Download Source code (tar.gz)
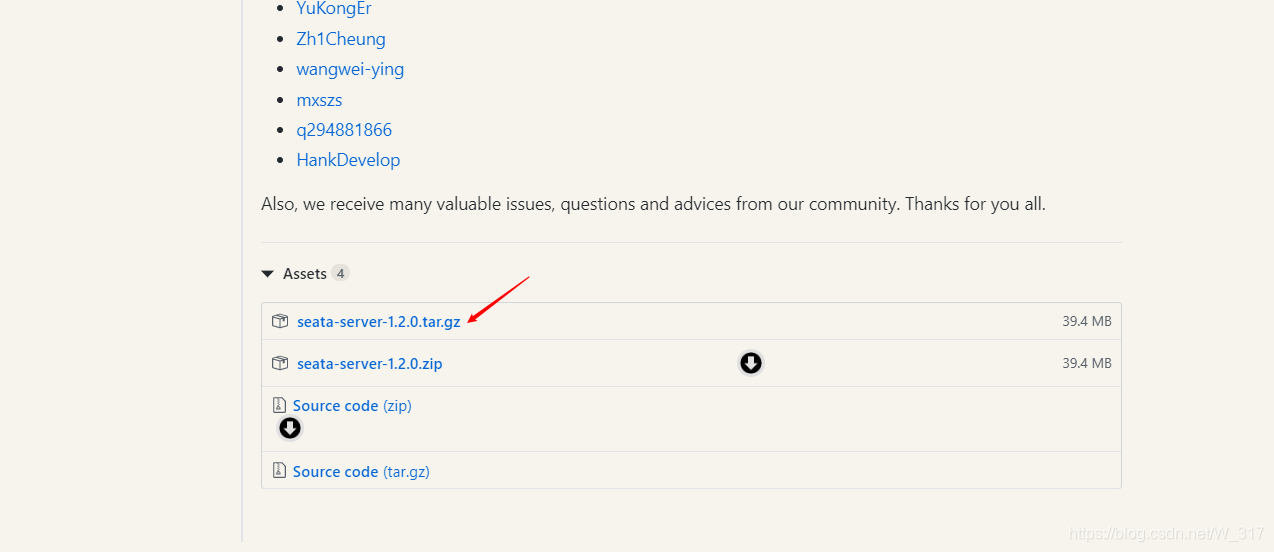This screenshot has height=552, width=1274. 361,472
